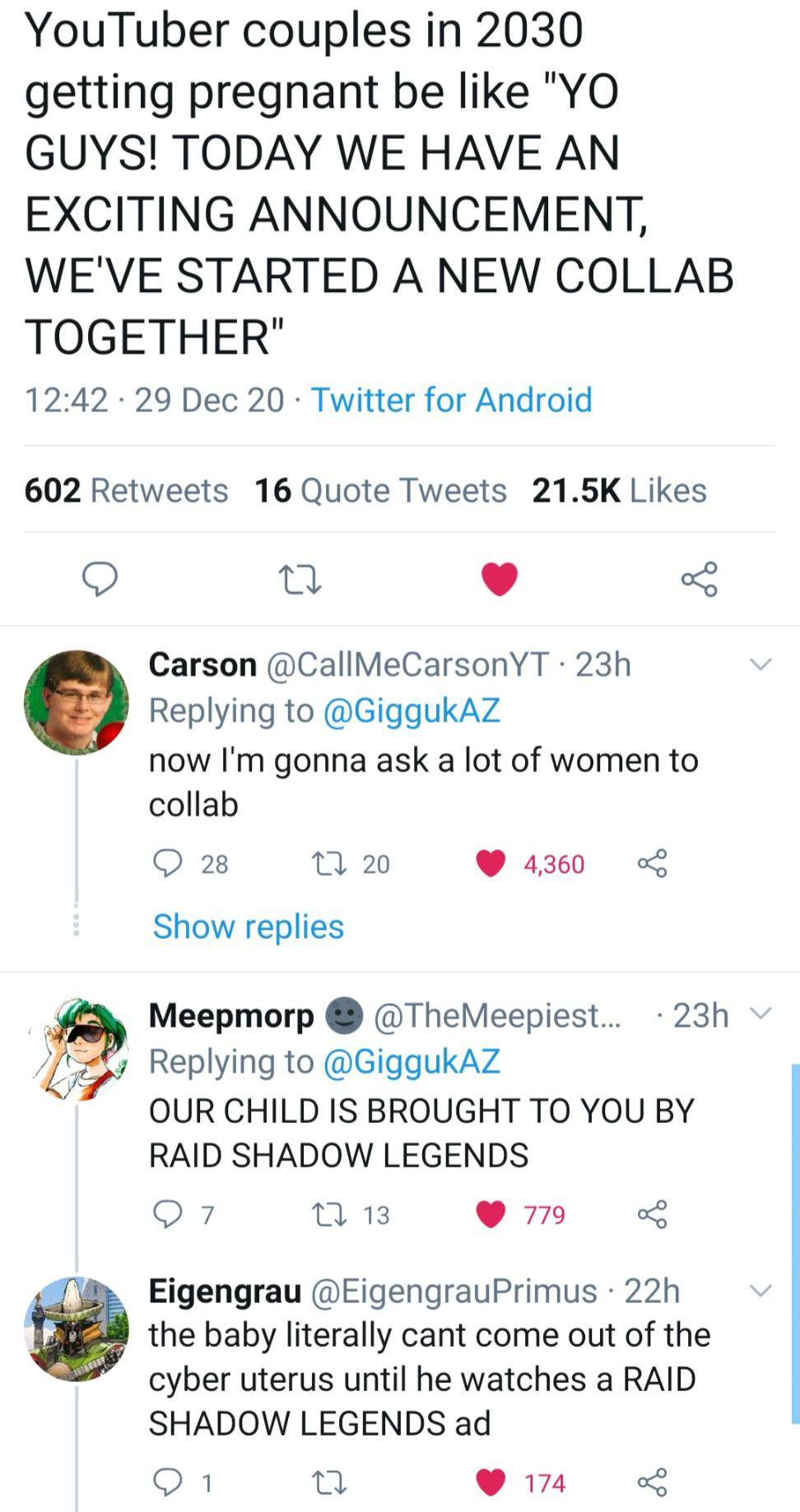800x1512 pixels.
Task: Retweet the main YouTuber couples tweet
Action: point(300,578)
